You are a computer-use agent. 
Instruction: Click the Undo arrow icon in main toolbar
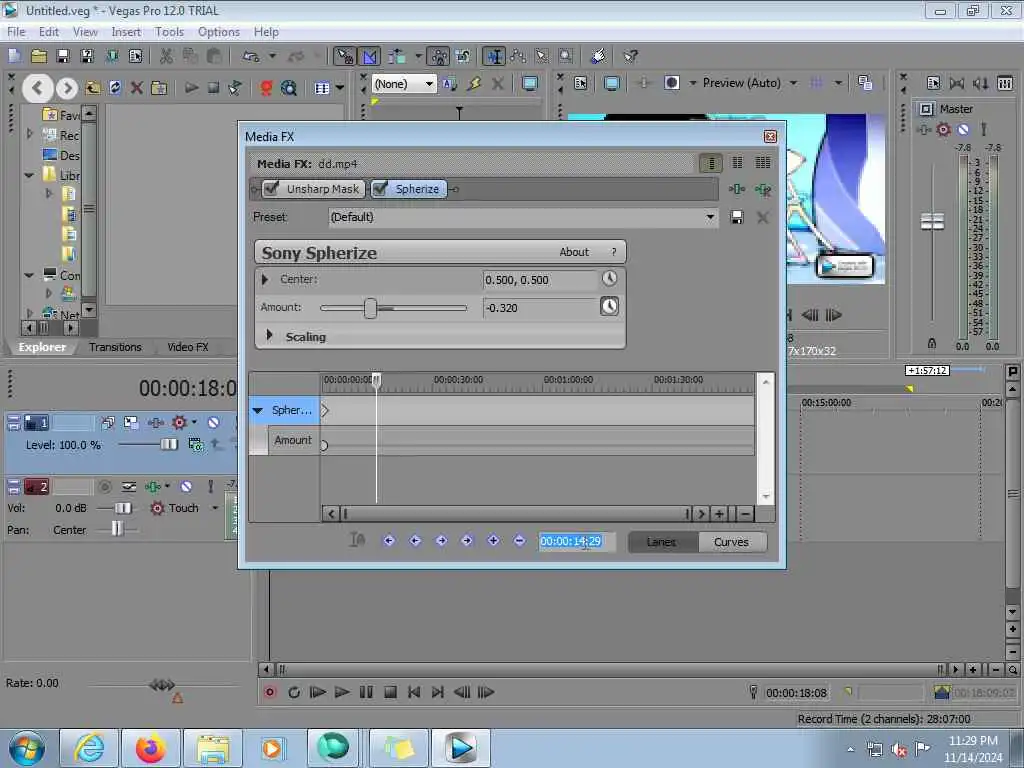(251, 56)
